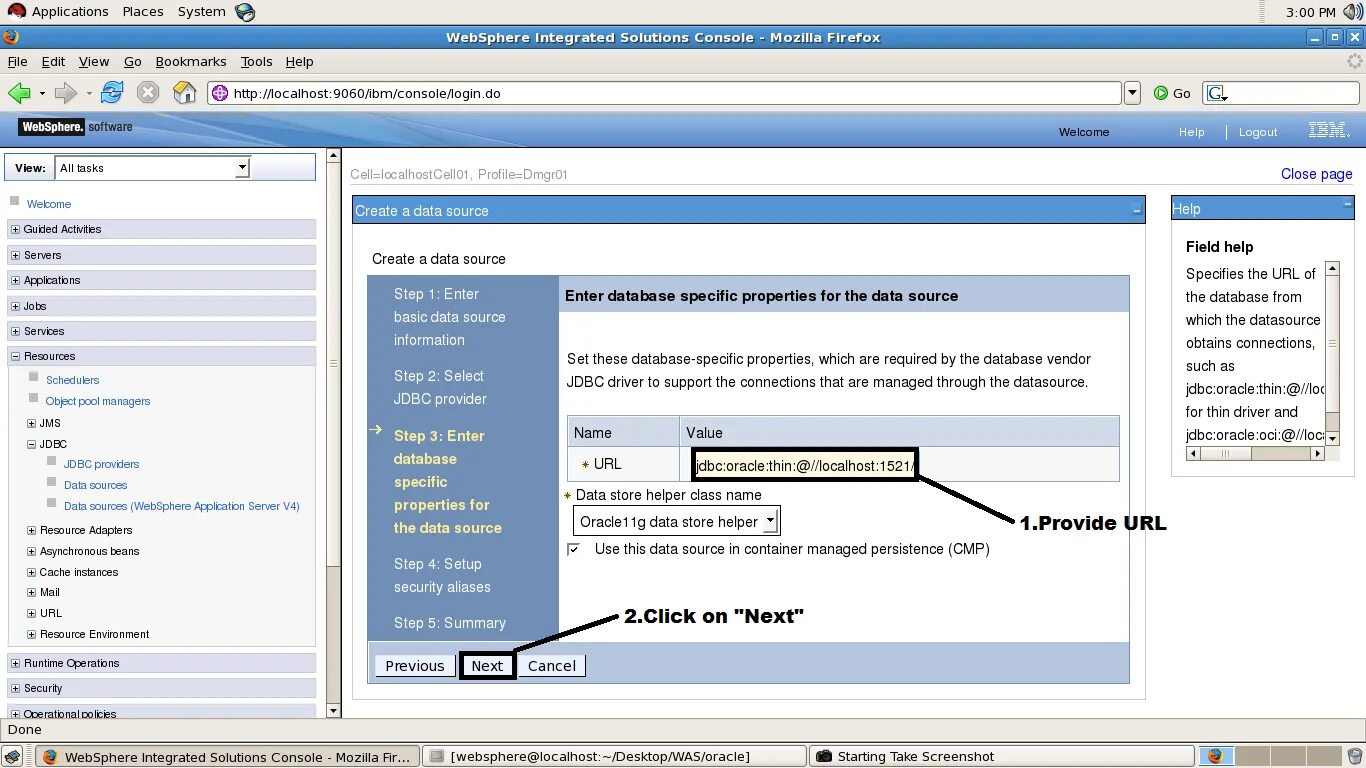The width and height of the screenshot is (1366, 768).
Task: Open the Welcome link in navigation
Action: 49,204
